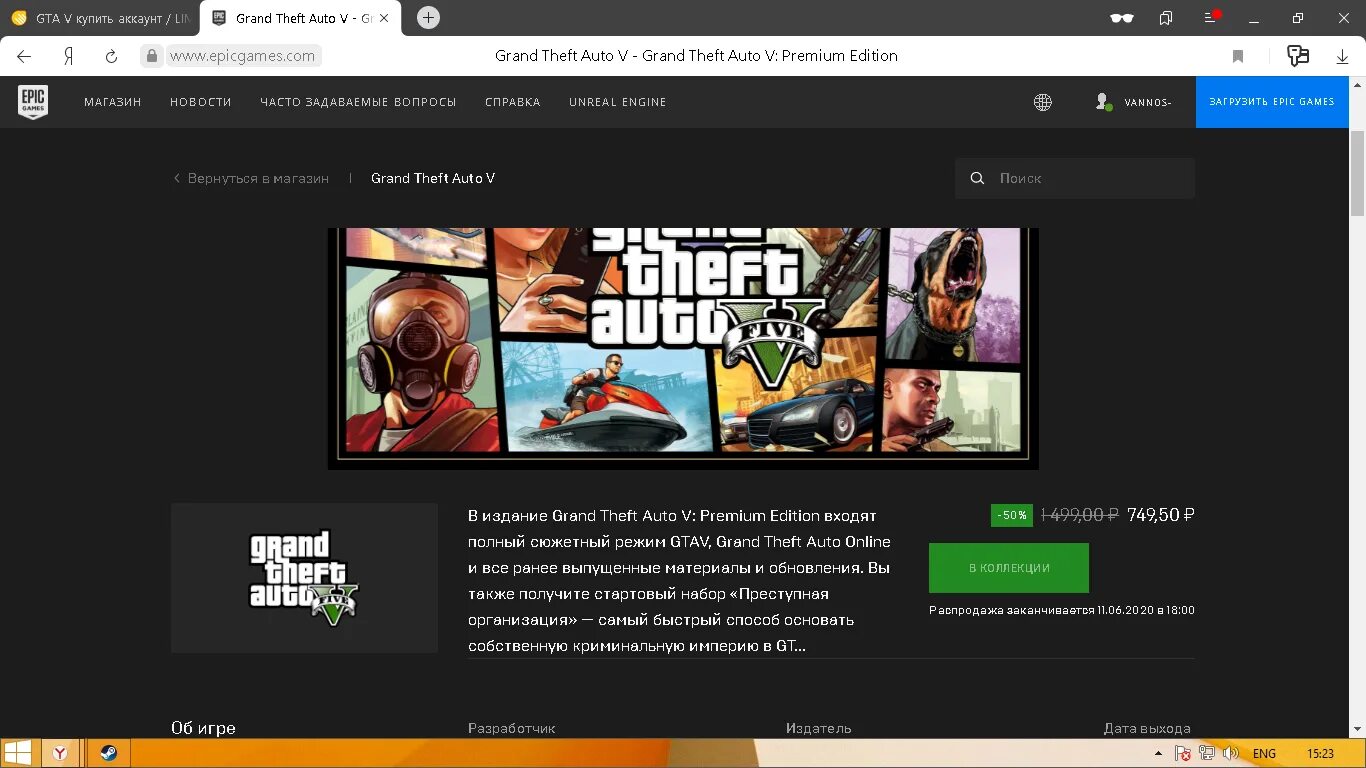Screen dimensions: 1366x768
Task: Click the Yandex Browser taskbar icon
Action: click(60, 753)
